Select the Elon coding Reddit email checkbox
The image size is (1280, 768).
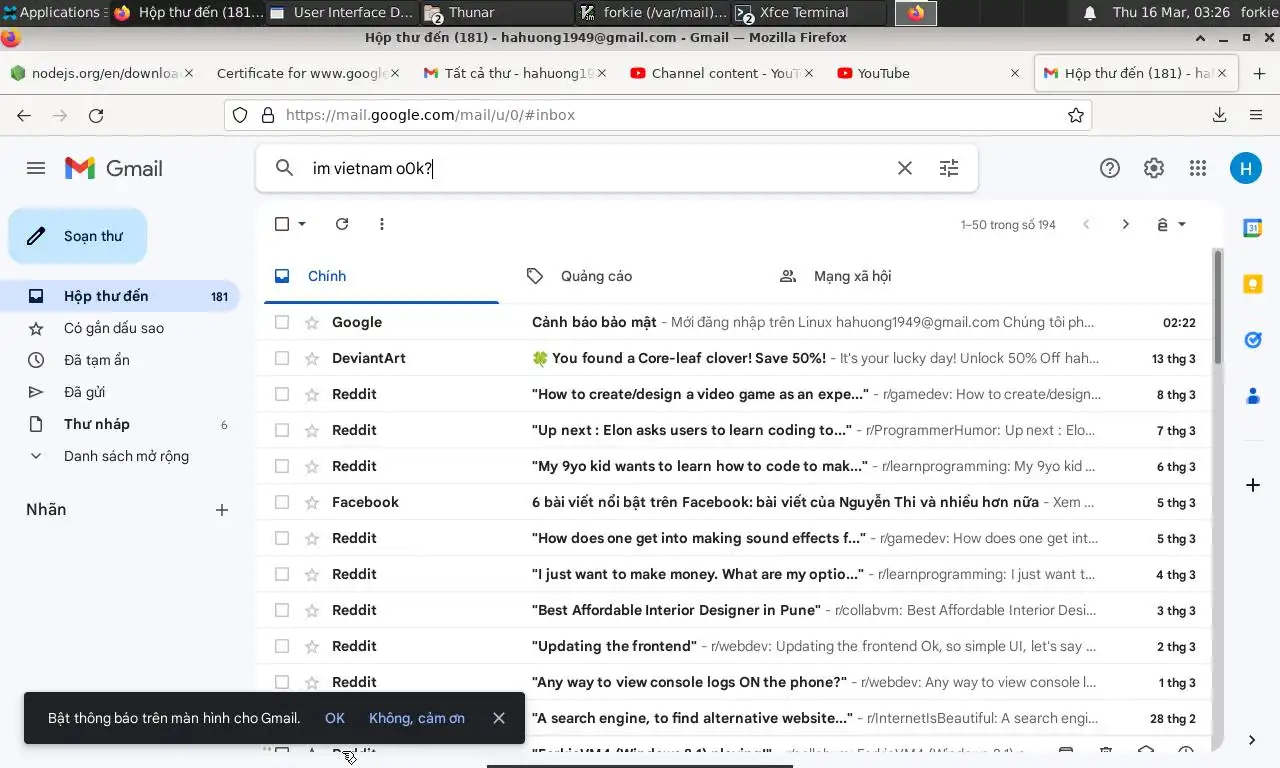pos(282,430)
